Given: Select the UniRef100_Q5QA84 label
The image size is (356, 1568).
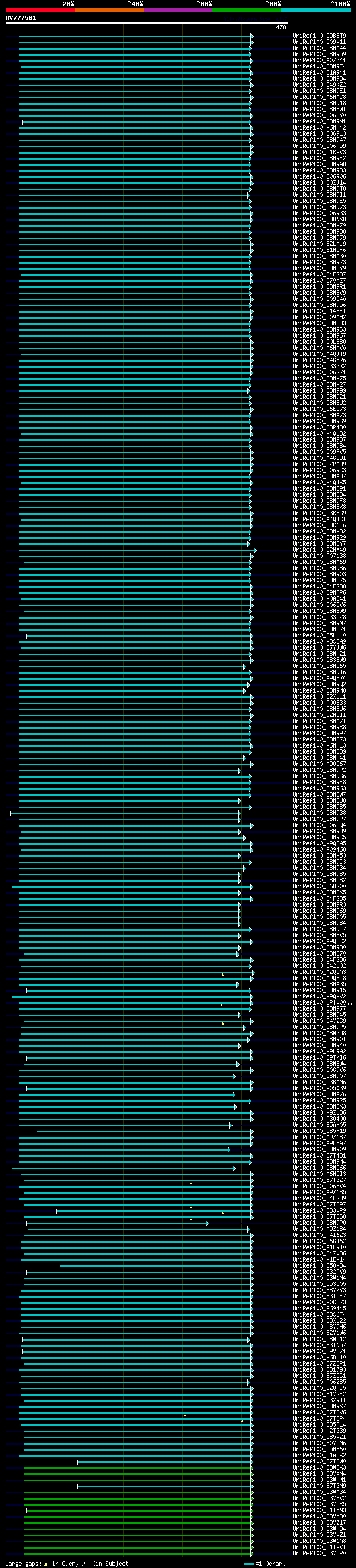Looking at the screenshot, I should pyautogui.click(x=319, y=1265).
